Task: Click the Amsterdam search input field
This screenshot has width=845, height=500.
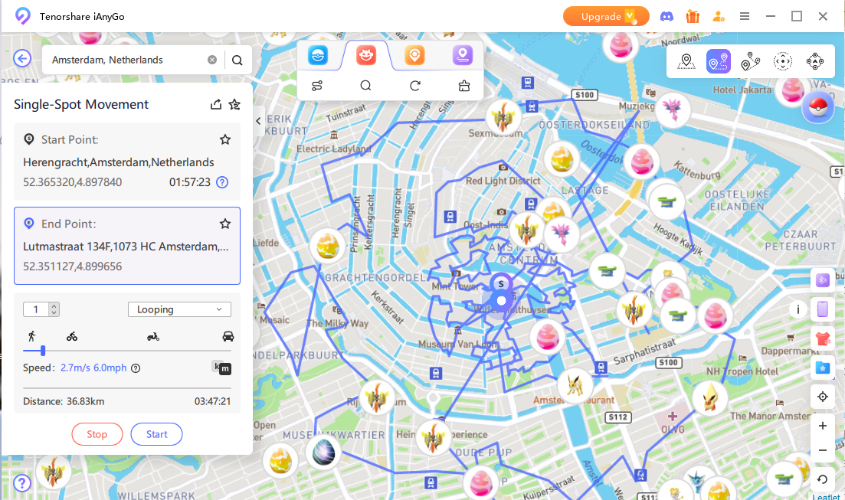Action: tap(128, 60)
